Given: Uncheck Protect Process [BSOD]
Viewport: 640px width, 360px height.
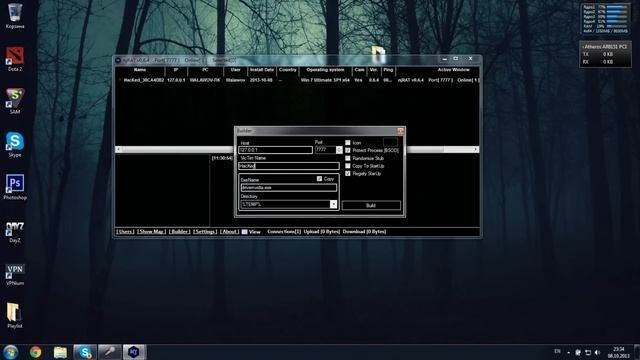Looking at the screenshot, I should pyautogui.click(x=348, y=150).
